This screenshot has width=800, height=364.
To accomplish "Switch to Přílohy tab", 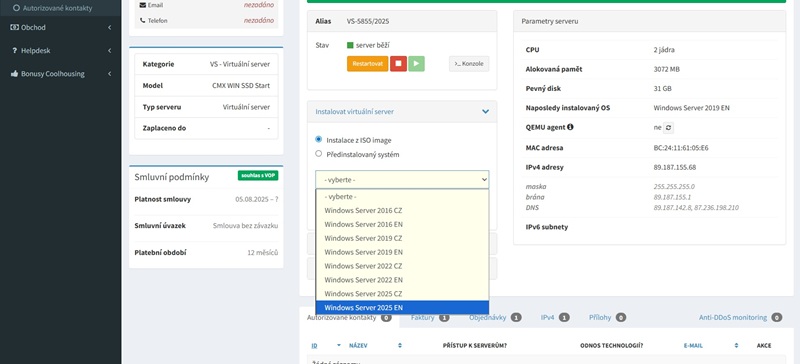I will click(607, 318).
